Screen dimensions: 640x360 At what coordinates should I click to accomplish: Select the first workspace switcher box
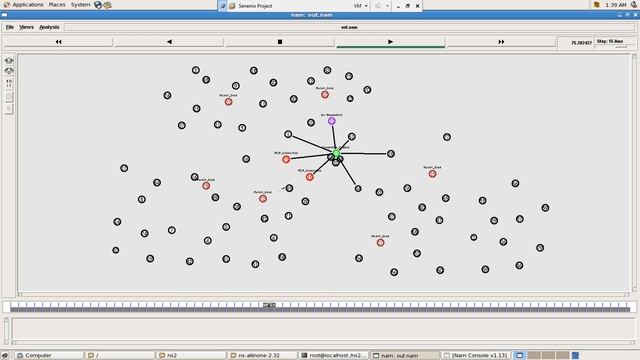(520, 355)
